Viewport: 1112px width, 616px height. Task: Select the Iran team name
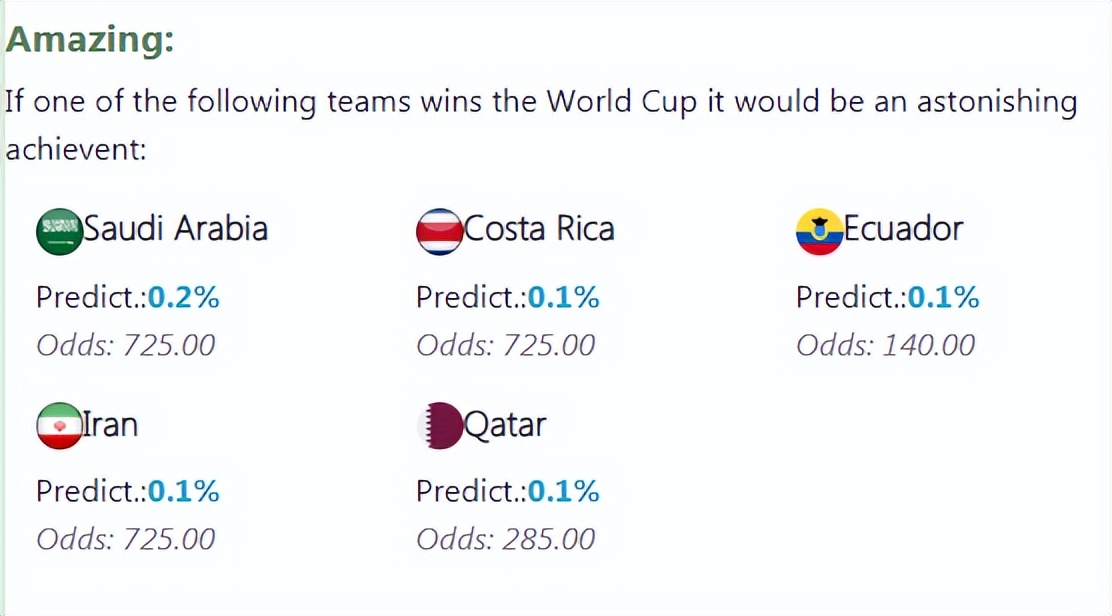[x=110, y=424]
